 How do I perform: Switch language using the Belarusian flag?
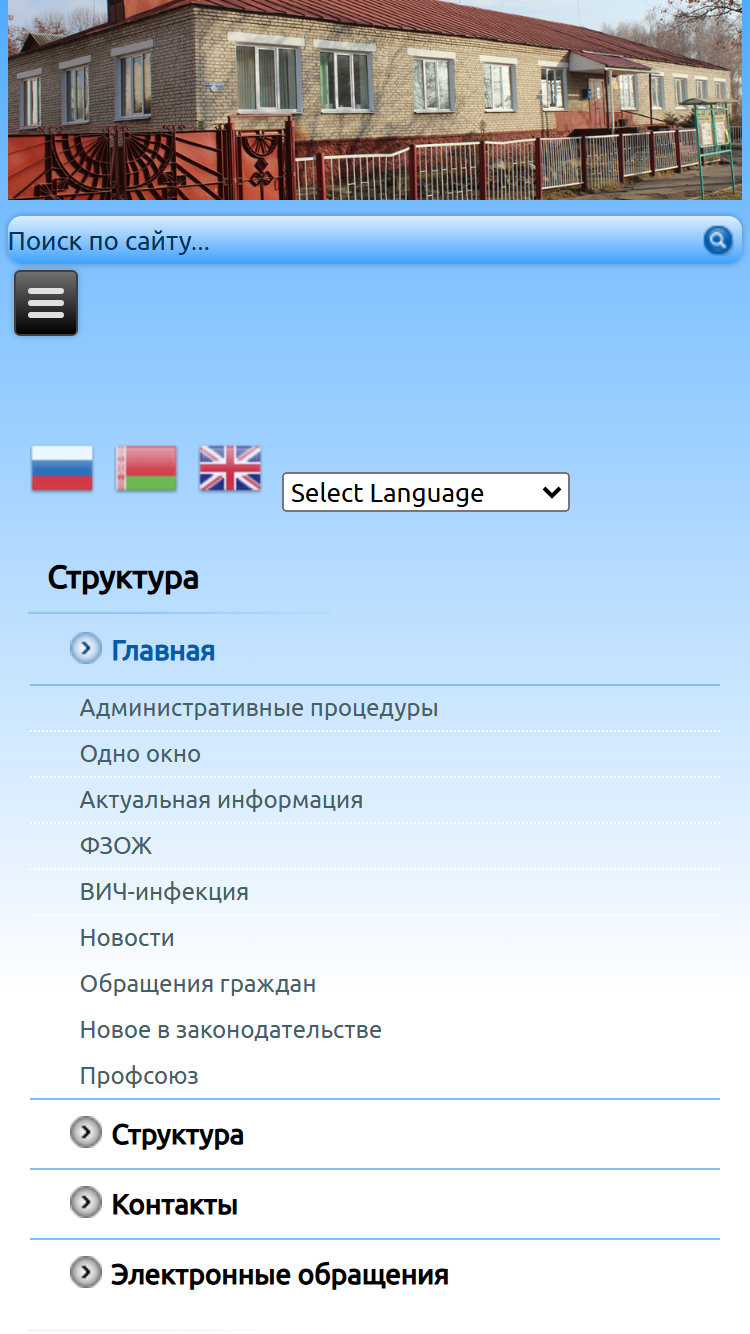click(x=146, y=468)
